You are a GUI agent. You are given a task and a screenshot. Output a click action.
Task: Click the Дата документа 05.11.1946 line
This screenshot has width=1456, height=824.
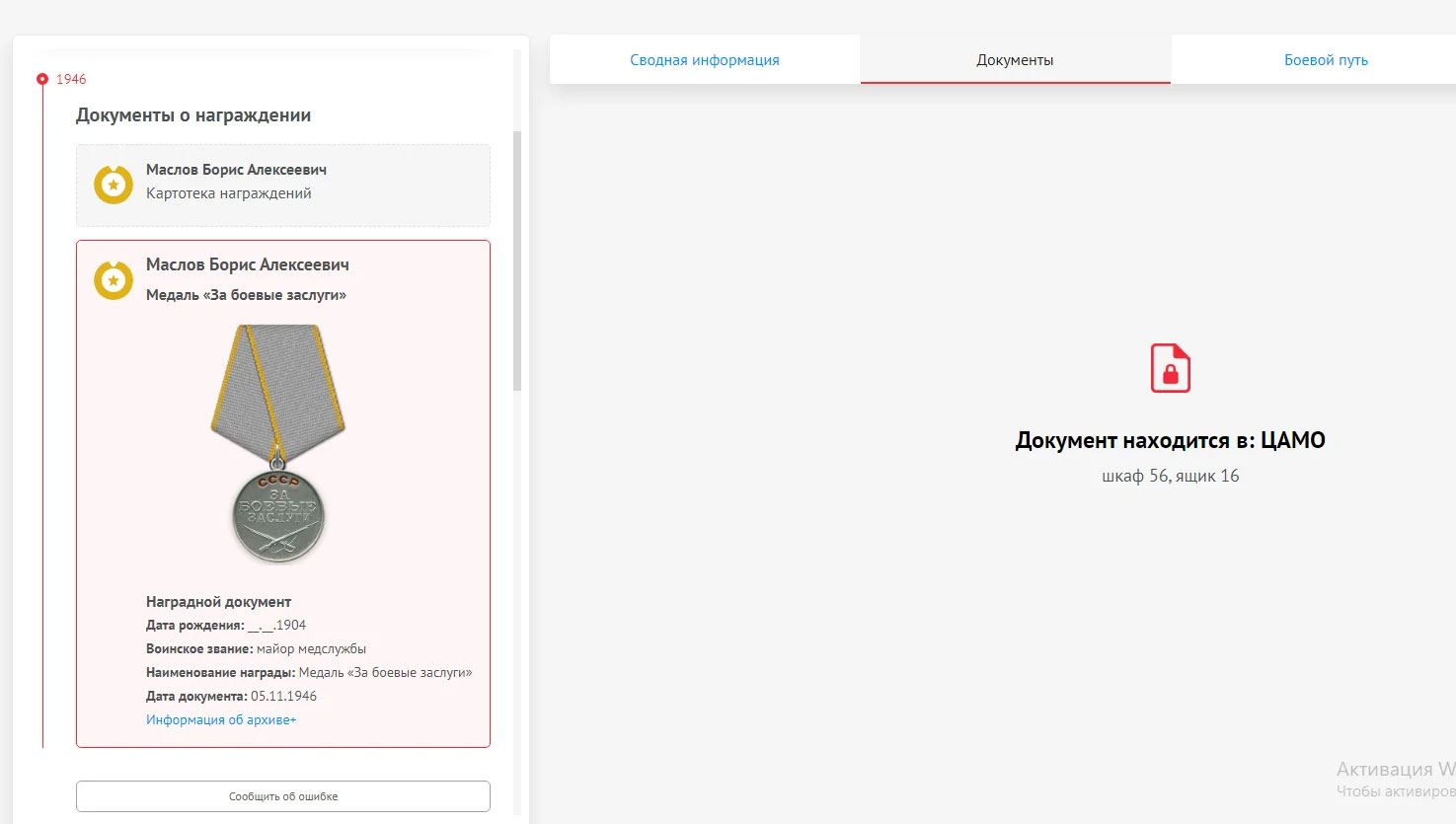pyautogui.click(x=231, y=697)
